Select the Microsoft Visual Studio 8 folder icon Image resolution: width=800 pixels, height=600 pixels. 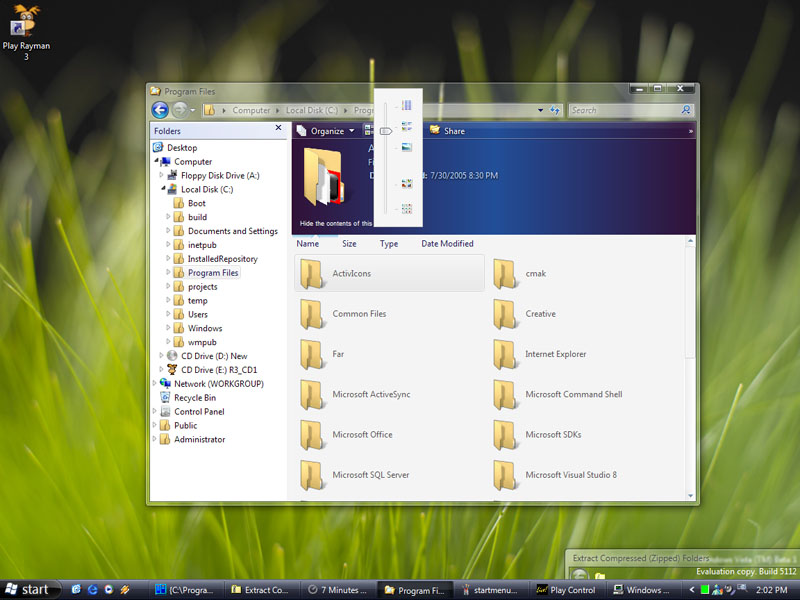(505, 475)
